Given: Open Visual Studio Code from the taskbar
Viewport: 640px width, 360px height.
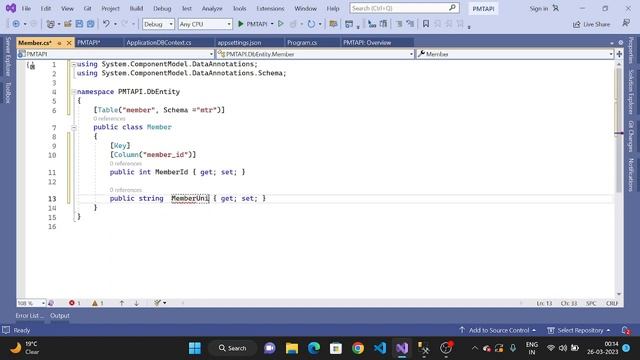Looking at the screenshot, I should tap(380, 348).
